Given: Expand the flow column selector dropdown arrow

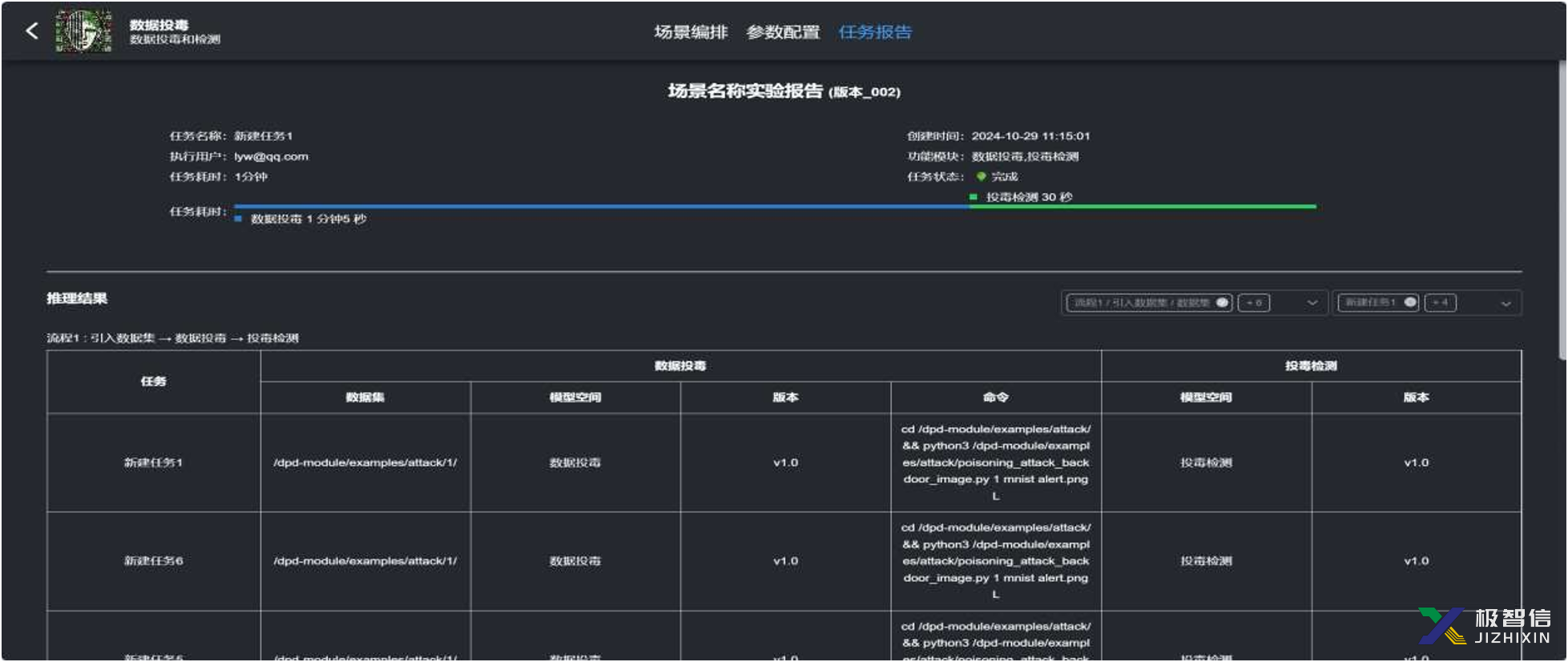Looking at the screenshot, I should (1312, 303).
